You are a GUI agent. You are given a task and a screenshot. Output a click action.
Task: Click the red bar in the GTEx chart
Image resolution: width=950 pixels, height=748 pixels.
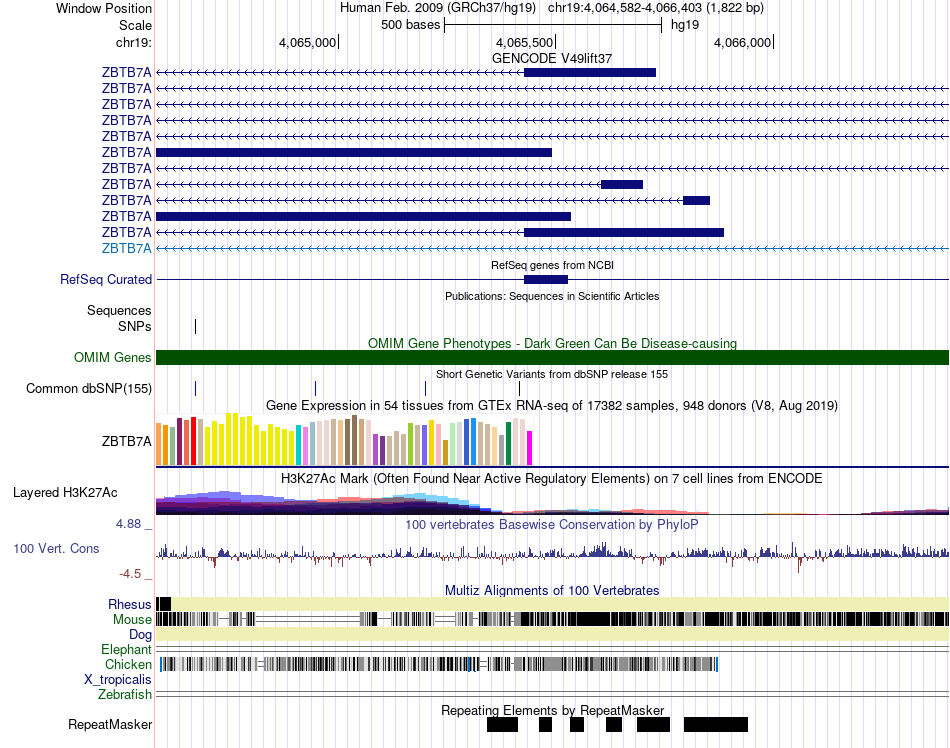coord(193,441)
